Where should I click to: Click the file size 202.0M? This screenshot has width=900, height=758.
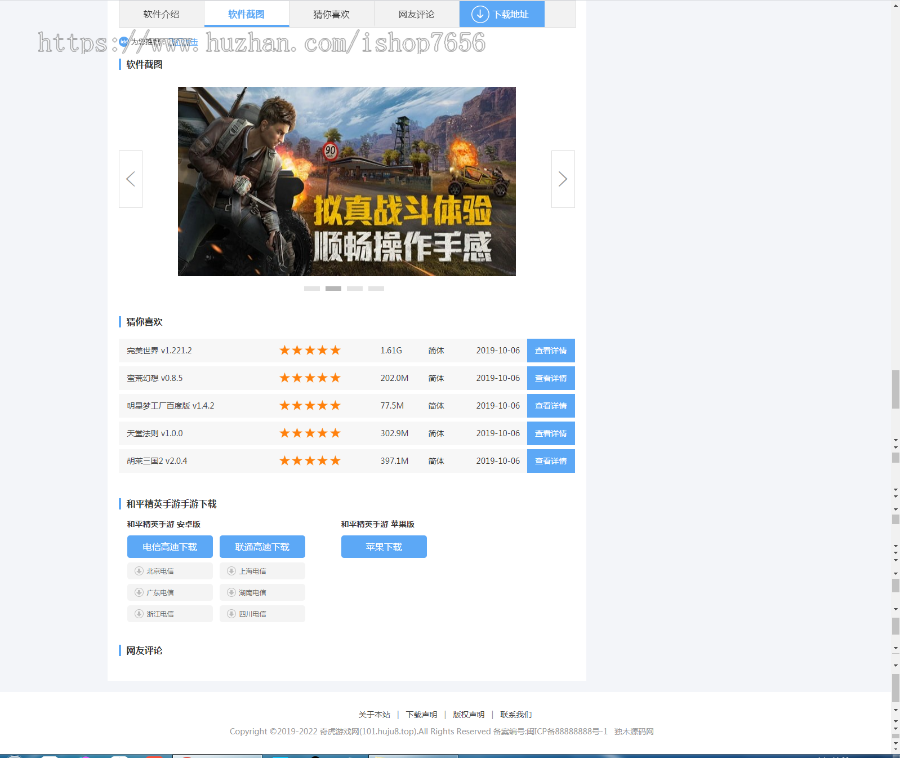click(394, 378)
